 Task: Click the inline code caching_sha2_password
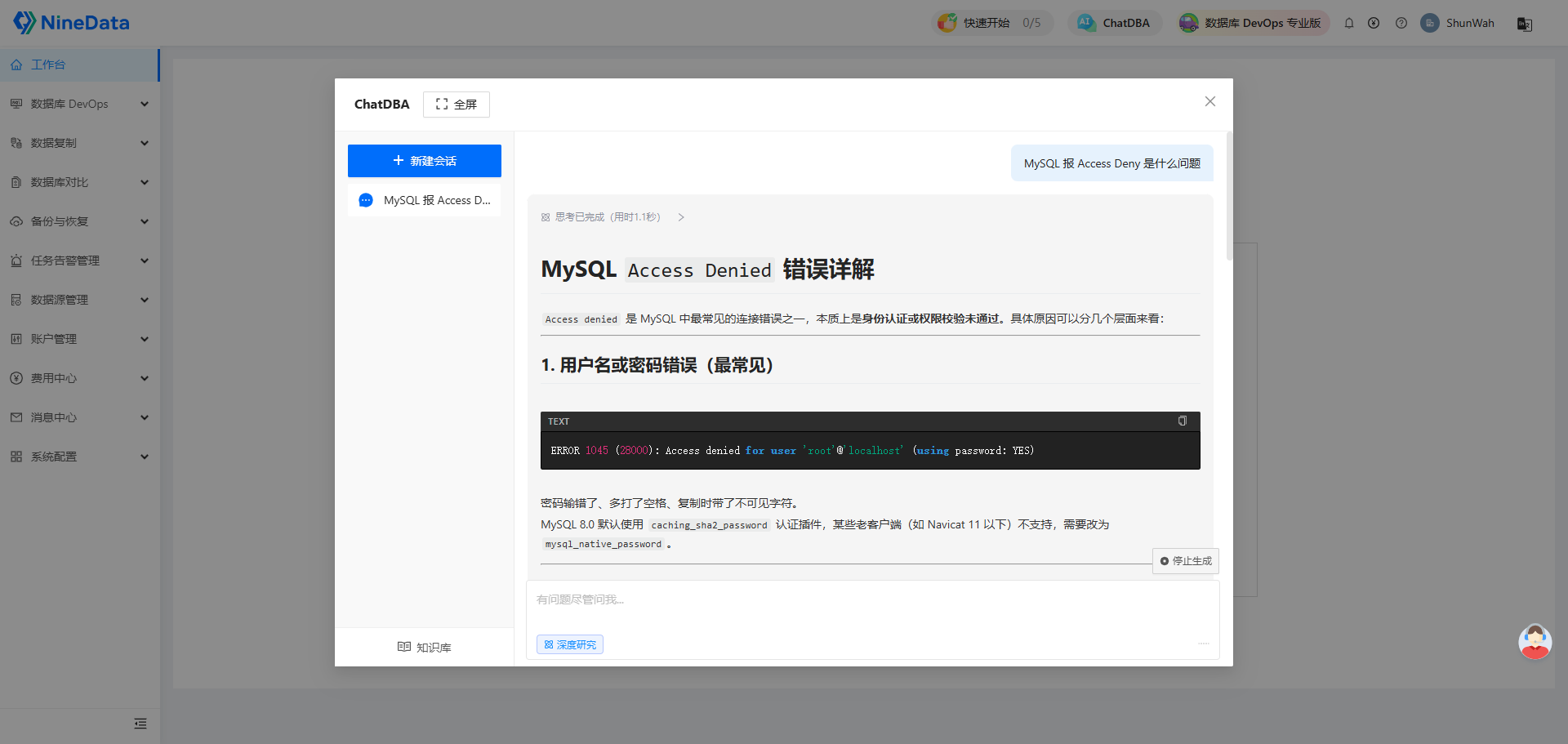(x=710, y=525)
